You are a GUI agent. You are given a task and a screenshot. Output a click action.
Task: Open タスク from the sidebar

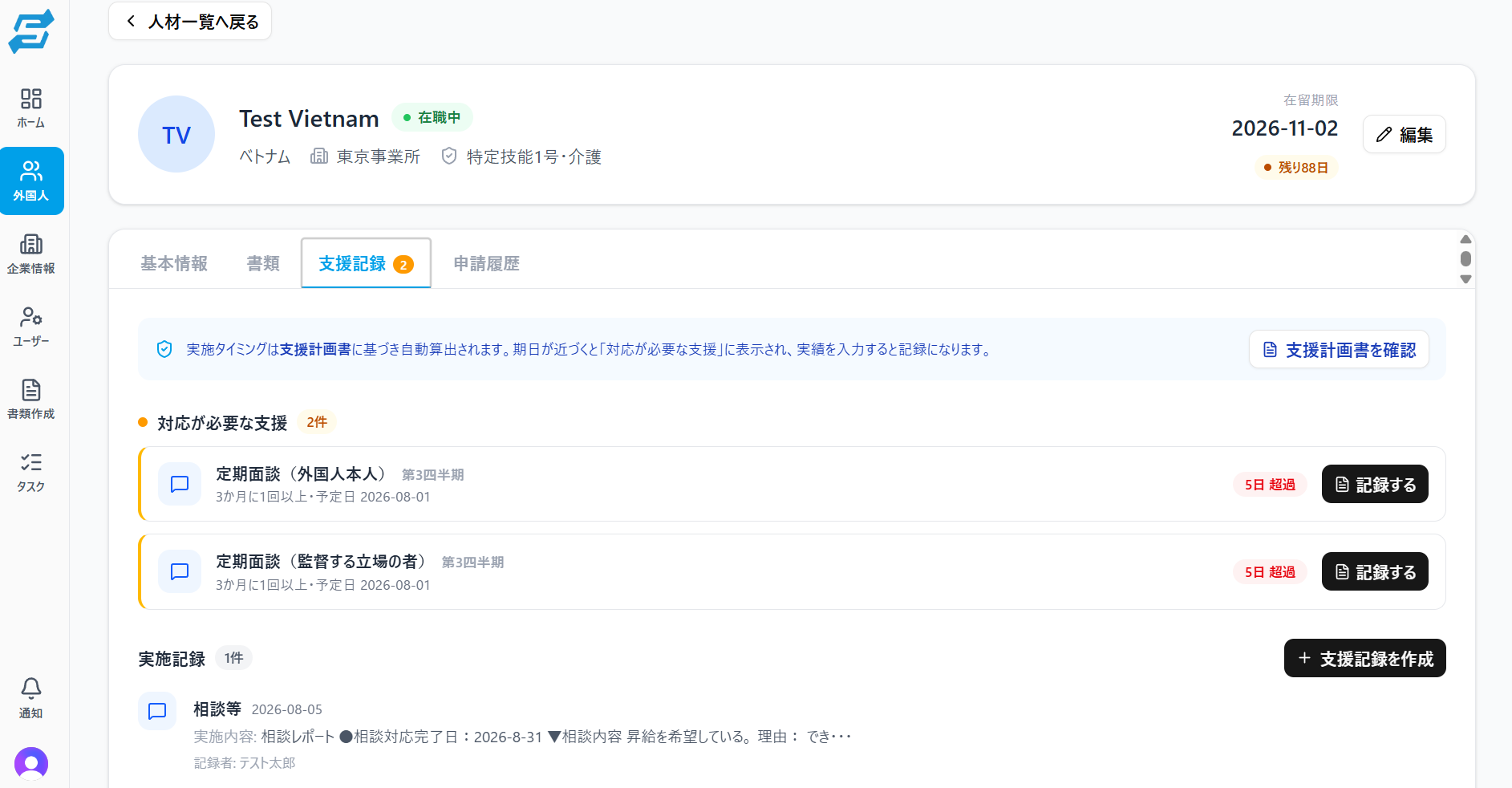31,472
